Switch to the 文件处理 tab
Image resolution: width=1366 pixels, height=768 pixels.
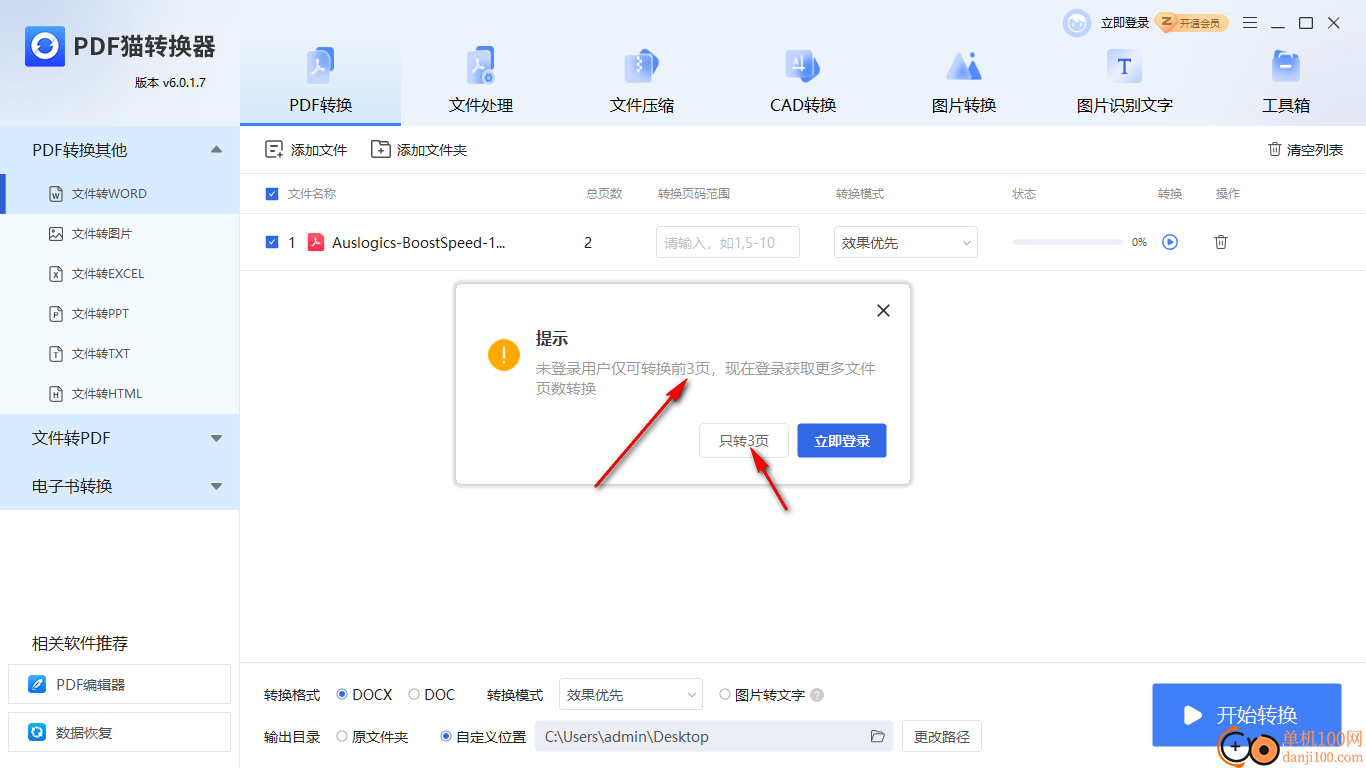coord(481,82)
